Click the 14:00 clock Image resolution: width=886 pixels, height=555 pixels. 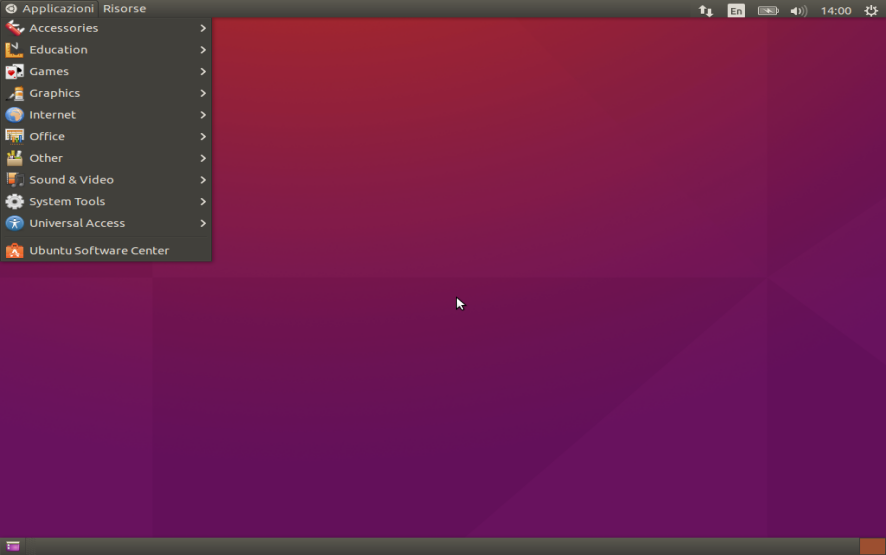click(835, 10)
